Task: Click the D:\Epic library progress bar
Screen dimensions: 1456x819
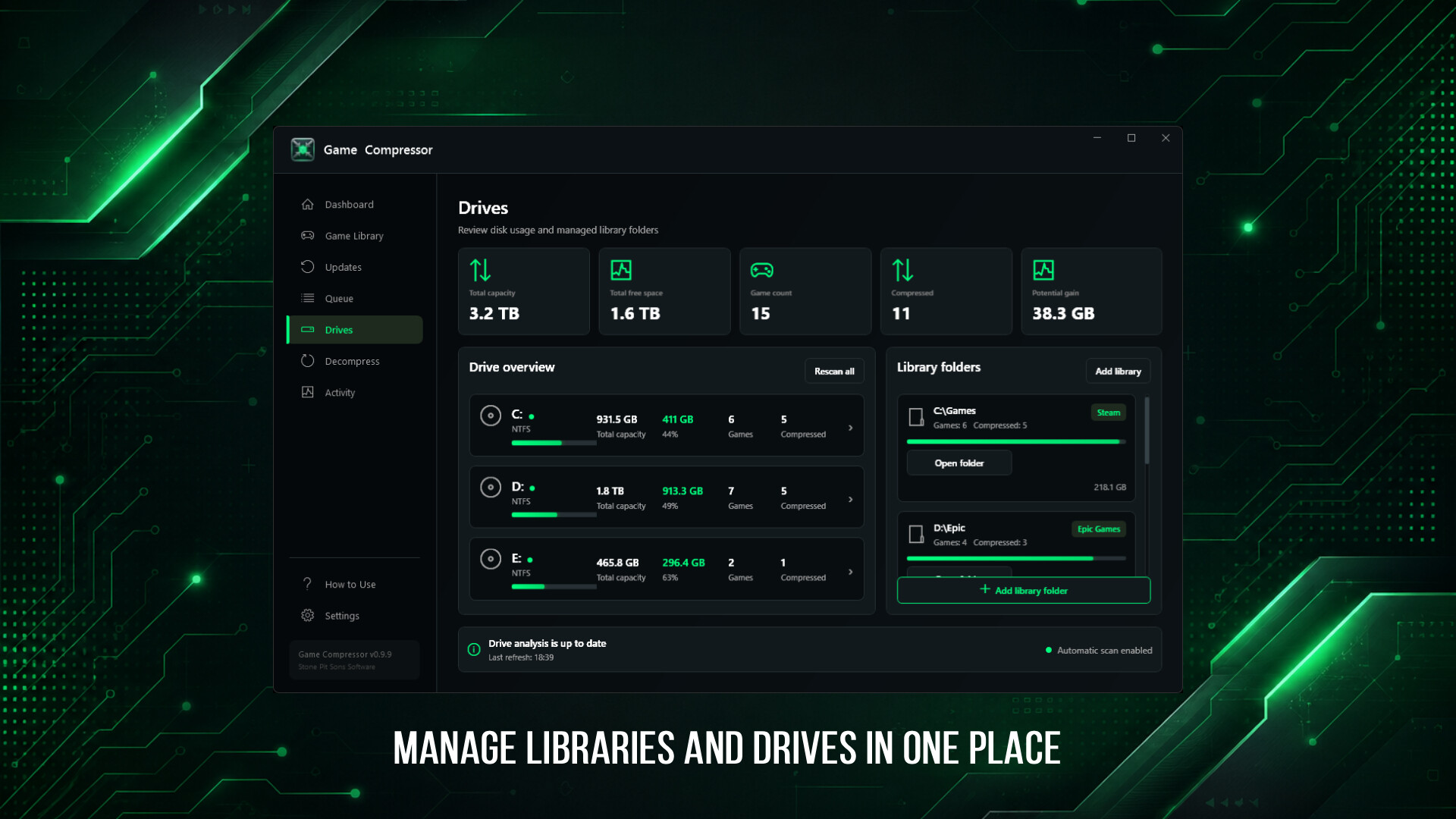Action: click(x=1016, y=558)
